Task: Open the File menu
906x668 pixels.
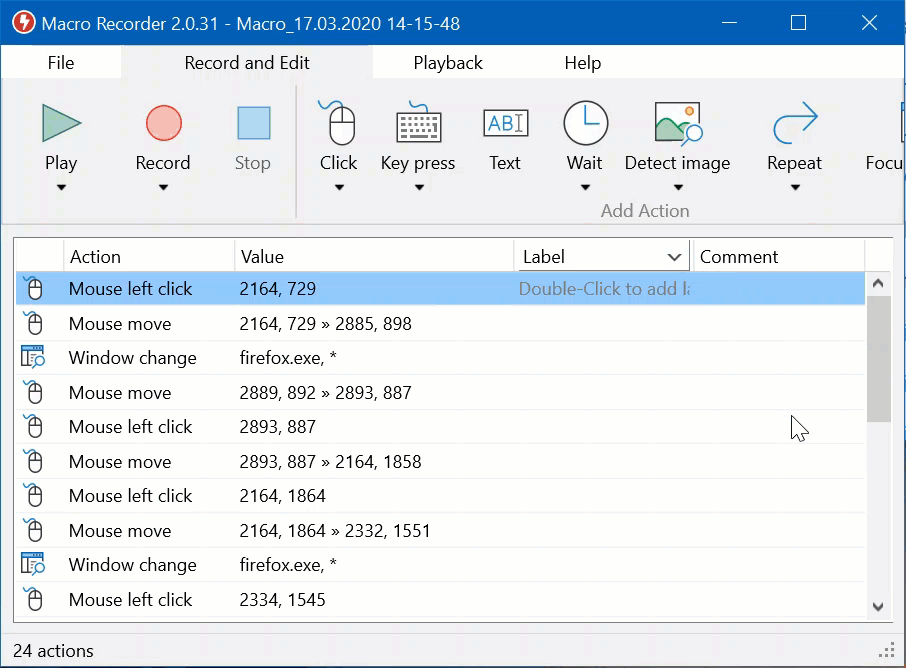Action: click(61, 63)
